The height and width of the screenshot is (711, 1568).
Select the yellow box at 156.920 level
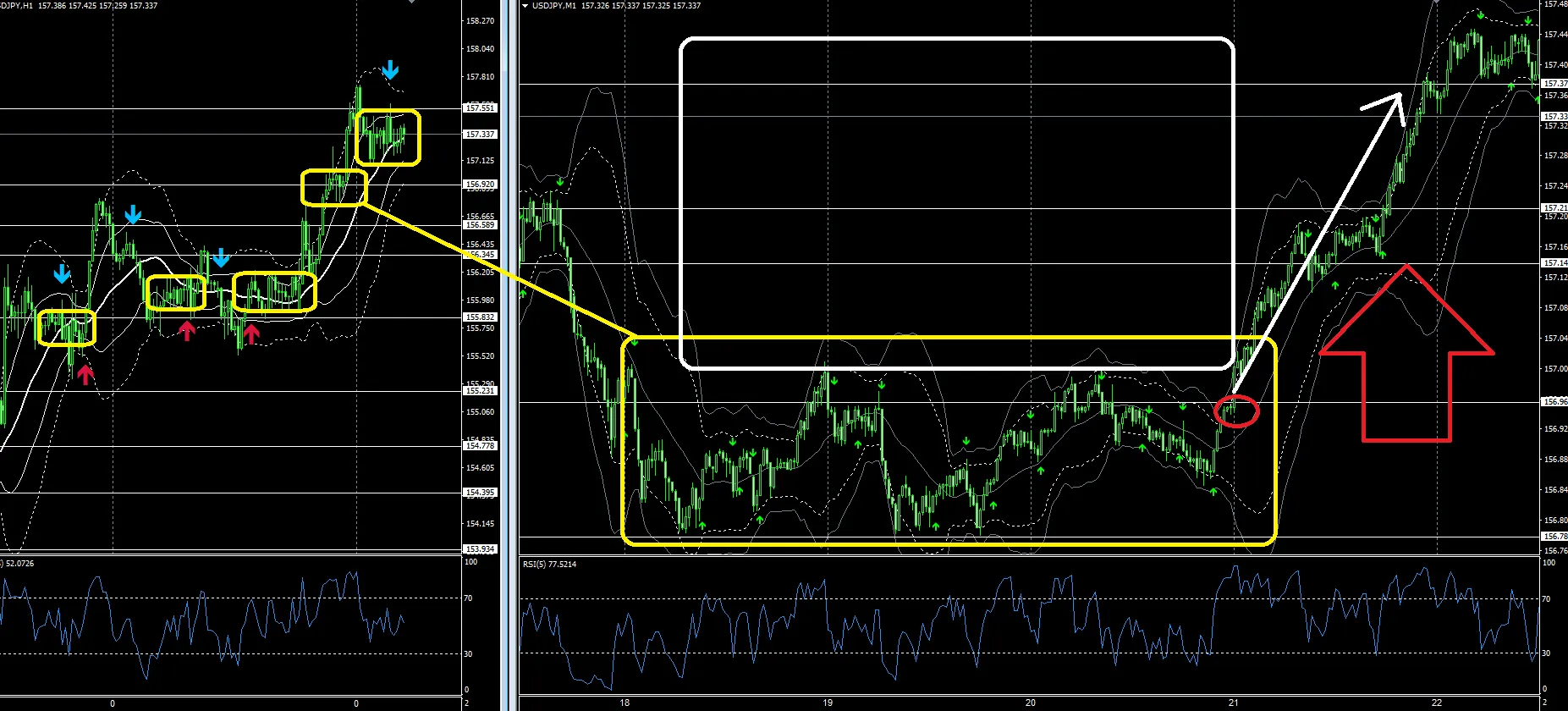click(x=334, y=188)
